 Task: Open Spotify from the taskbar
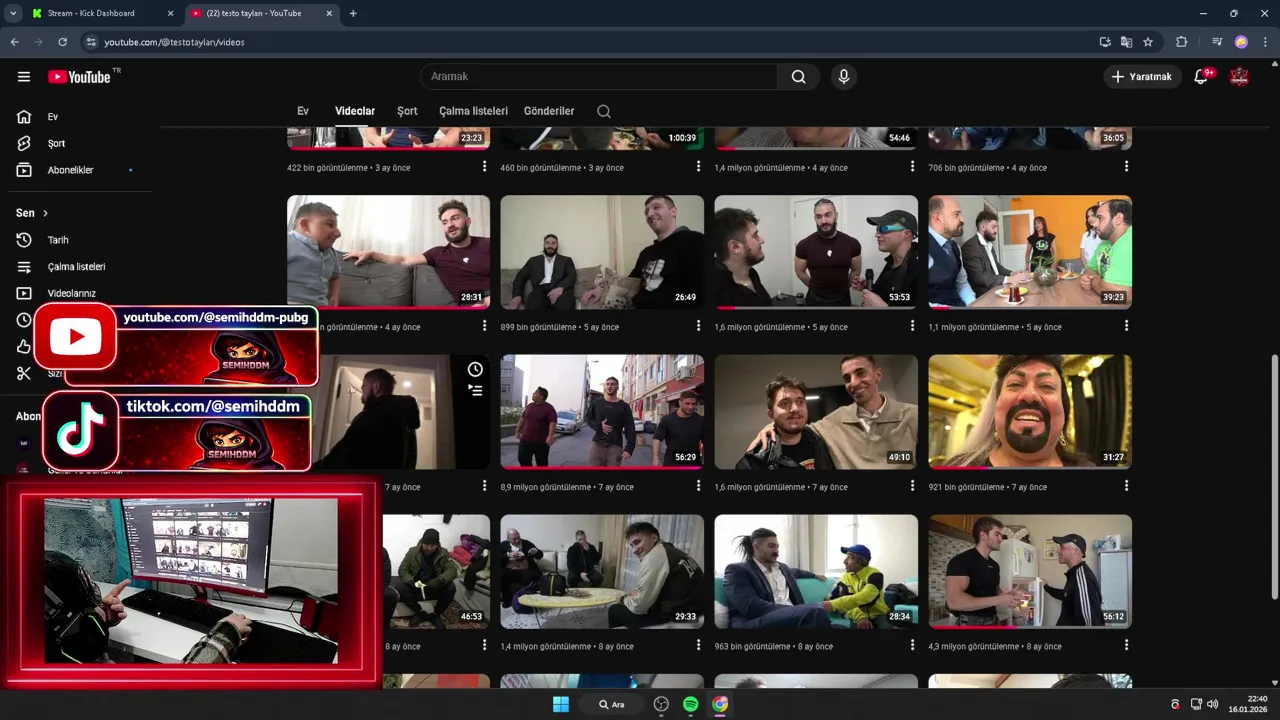point(690,704)
